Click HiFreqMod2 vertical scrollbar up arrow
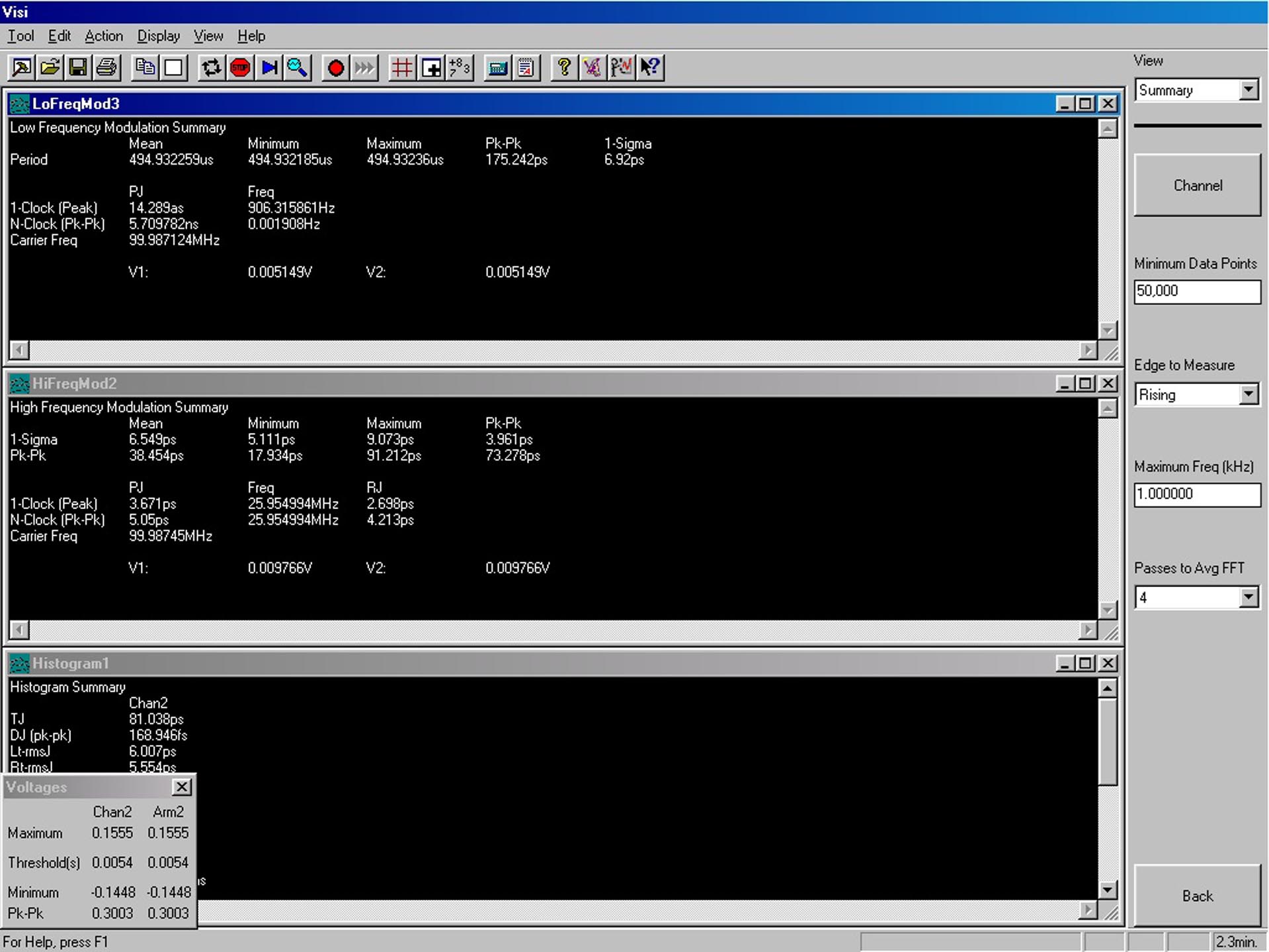 pyautogui.click(x=1108, y=409)
